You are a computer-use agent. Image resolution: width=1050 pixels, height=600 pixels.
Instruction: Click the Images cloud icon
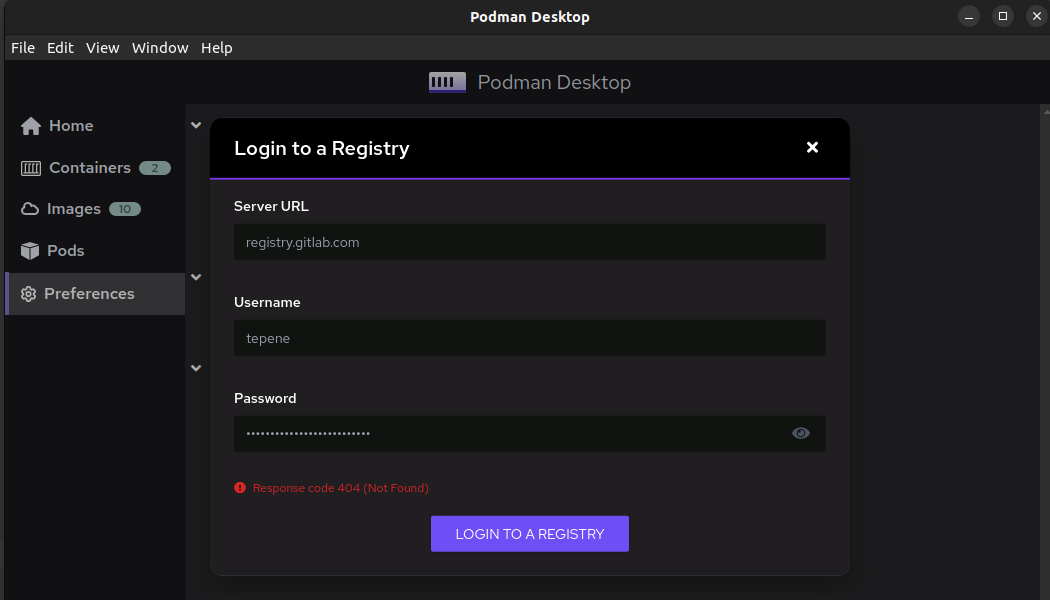coord(31,208)
